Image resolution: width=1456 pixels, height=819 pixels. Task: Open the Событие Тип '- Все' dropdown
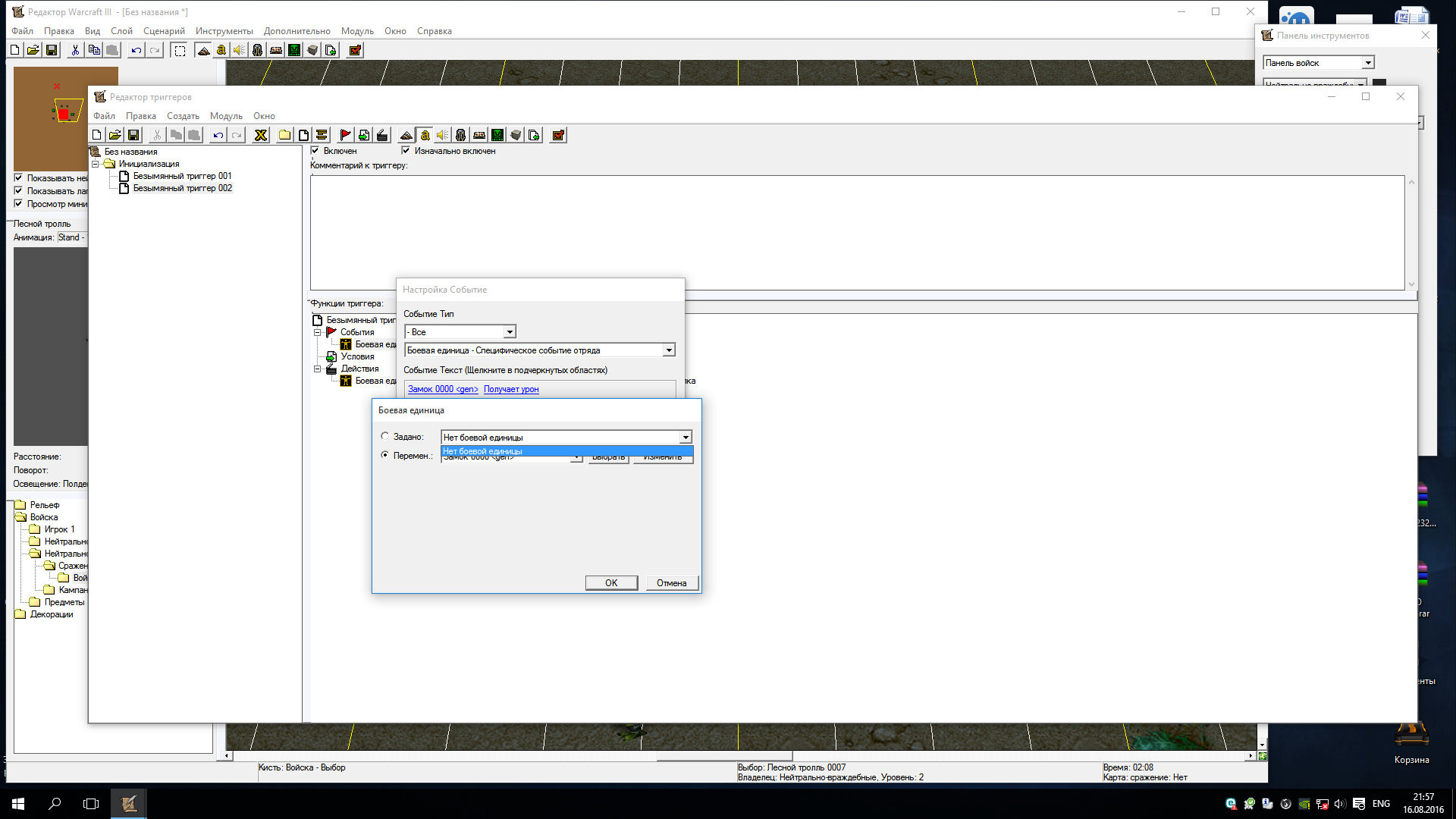point(510,332)
